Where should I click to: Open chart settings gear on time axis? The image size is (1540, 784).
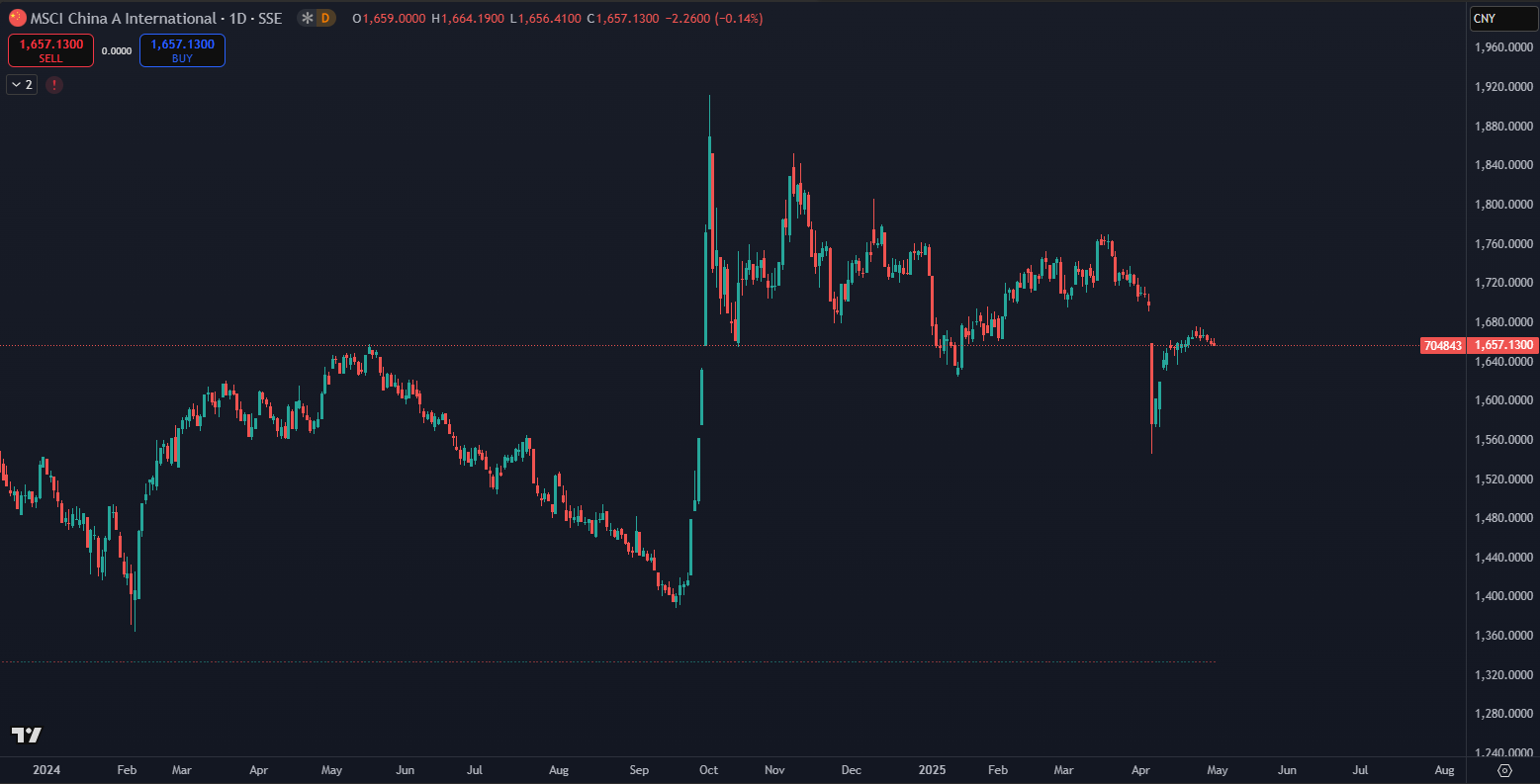pos(1504,770)
